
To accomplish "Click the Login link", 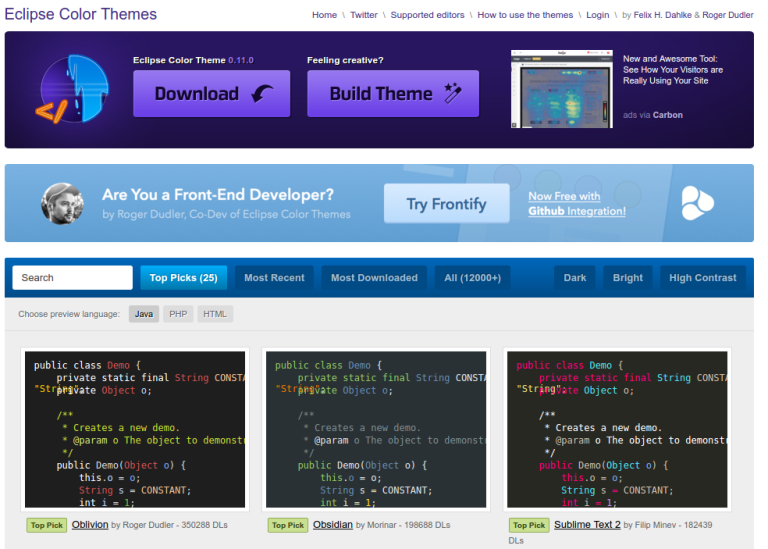I will 598,15.
